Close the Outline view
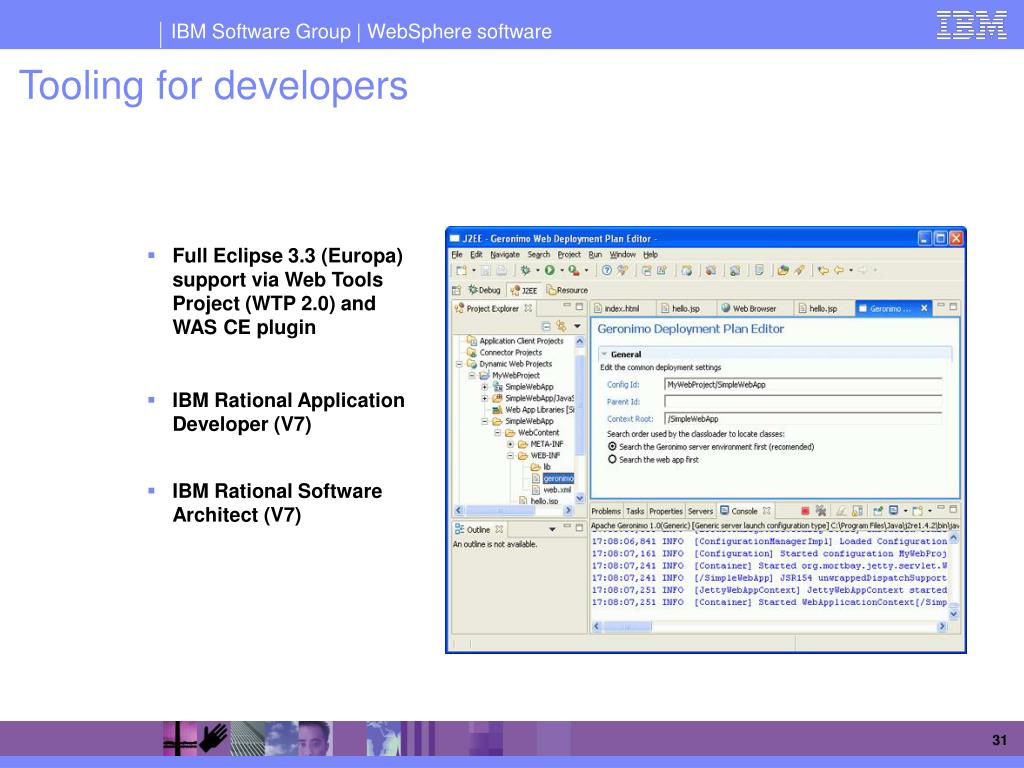This screenshot has width=1024, height=768. 499,530
